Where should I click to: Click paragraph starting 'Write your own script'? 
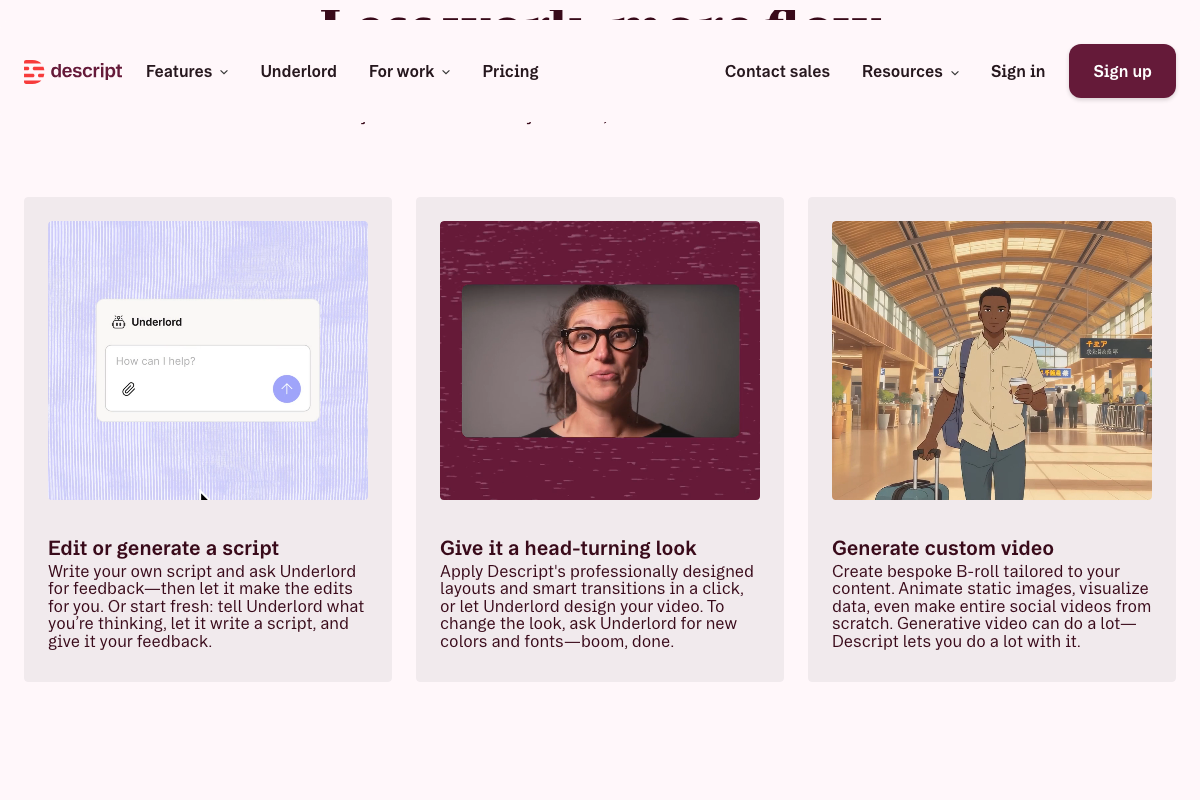(206, 606)
